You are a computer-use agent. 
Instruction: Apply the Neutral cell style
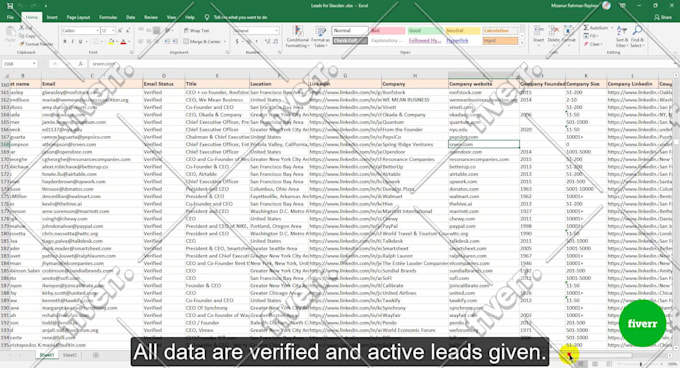click(463, 31)
